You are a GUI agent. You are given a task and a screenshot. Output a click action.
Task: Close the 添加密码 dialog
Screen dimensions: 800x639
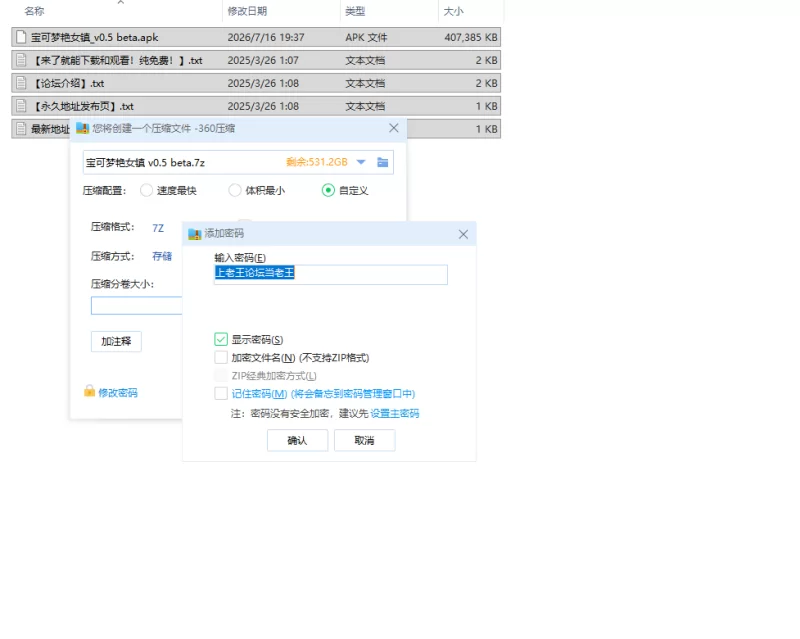point(463,234)
